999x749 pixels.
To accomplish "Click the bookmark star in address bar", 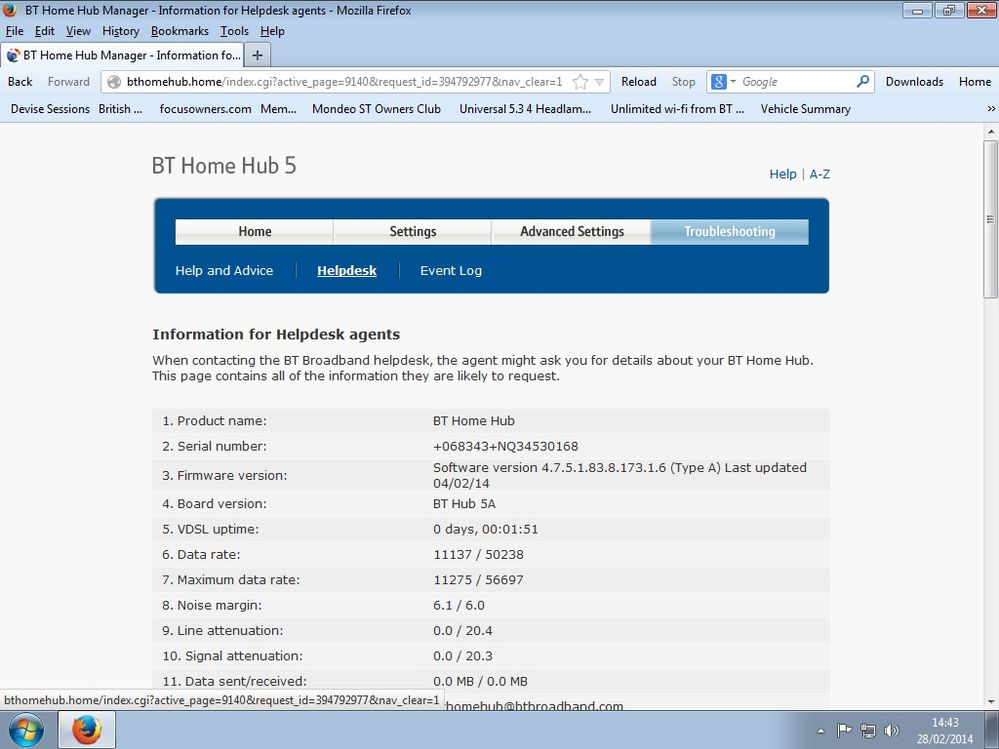I will pyautogui.click(x=580, y=82).
